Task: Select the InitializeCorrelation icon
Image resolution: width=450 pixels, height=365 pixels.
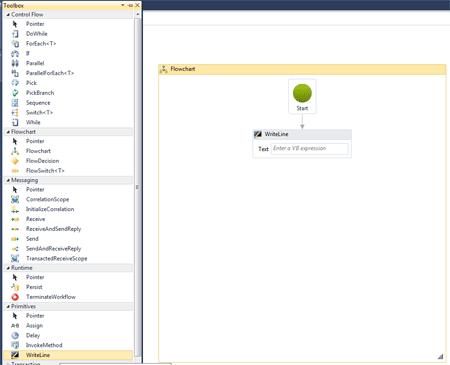Action: 15,209
